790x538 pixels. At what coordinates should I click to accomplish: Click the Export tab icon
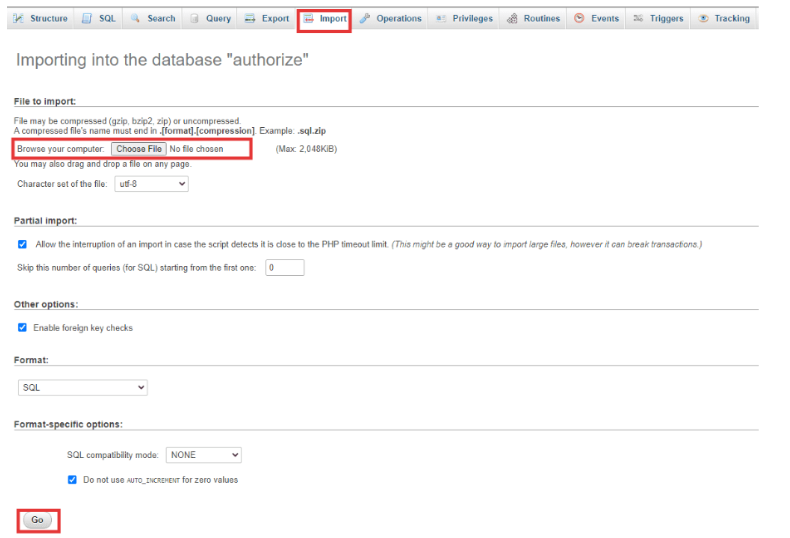250,18
